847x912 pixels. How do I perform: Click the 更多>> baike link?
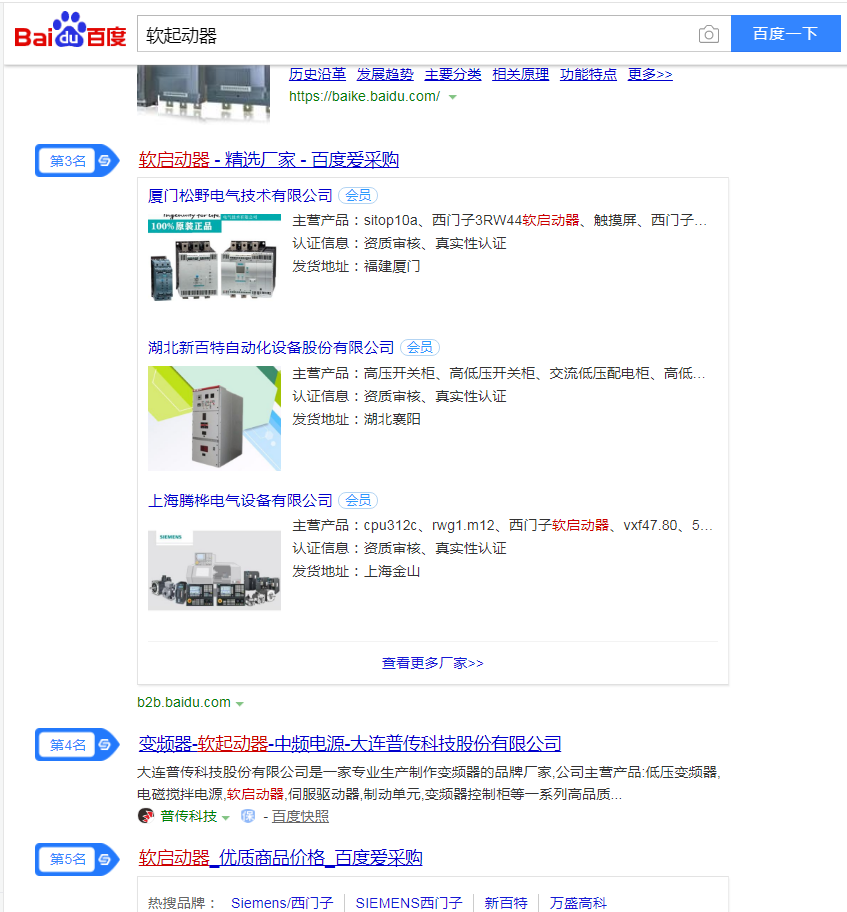650,74
